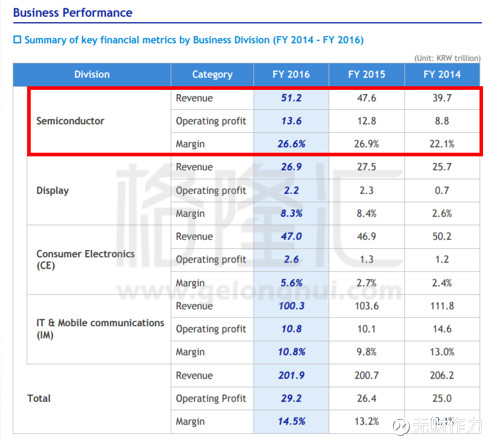
Task: Select Semiconductor FY 2016 margin '26.6%'
Action: click(292, 144)
